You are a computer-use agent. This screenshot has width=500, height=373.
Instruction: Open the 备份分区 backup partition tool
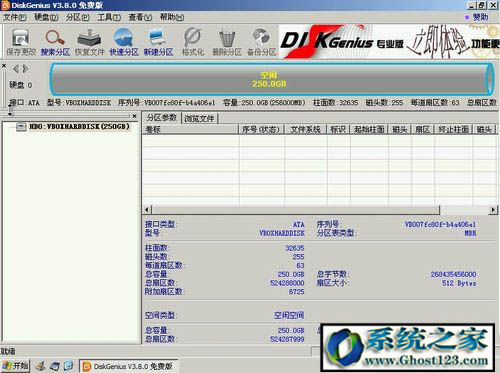click(262, 42)
